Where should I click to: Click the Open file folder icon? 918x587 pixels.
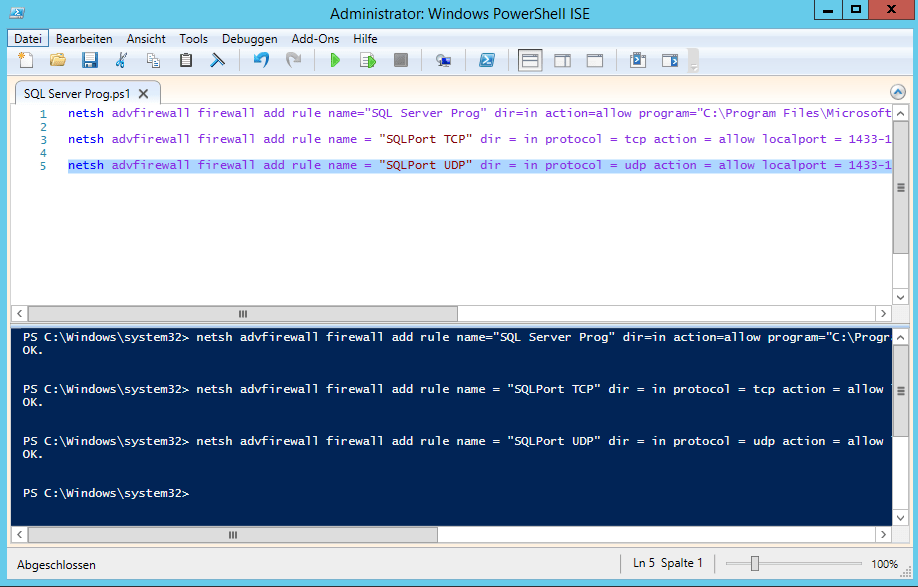point(58,61)
